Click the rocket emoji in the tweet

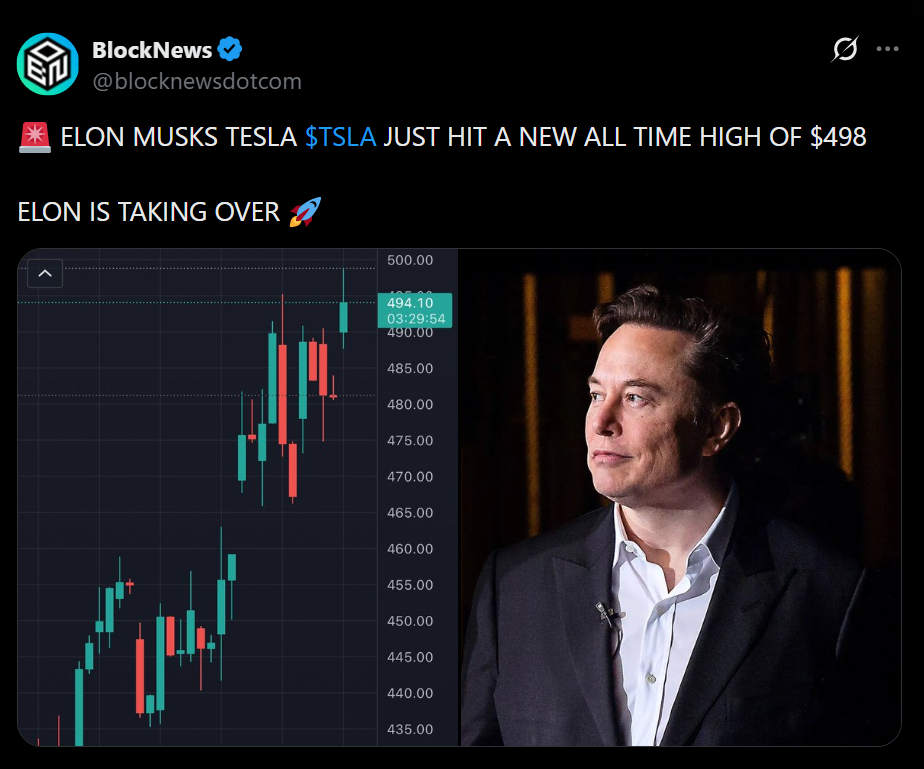(305, 212)
